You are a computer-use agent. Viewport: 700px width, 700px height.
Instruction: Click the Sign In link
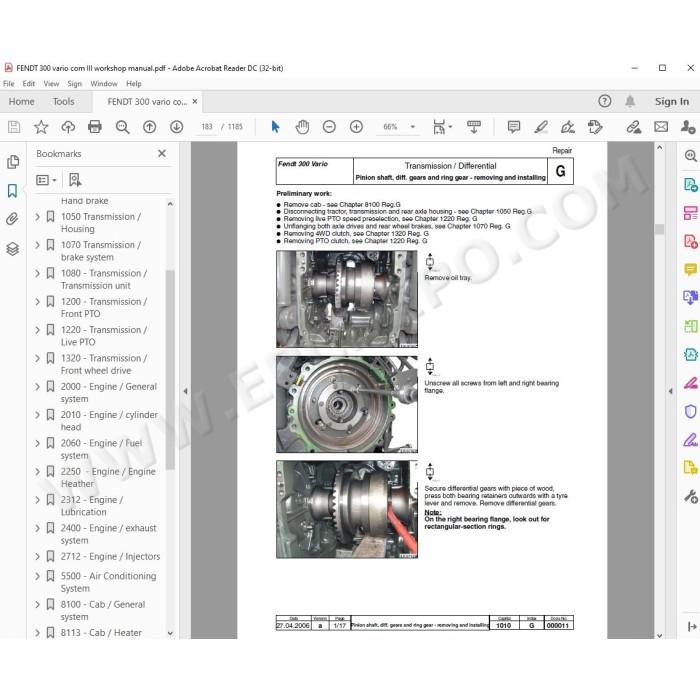pos(672,102)
